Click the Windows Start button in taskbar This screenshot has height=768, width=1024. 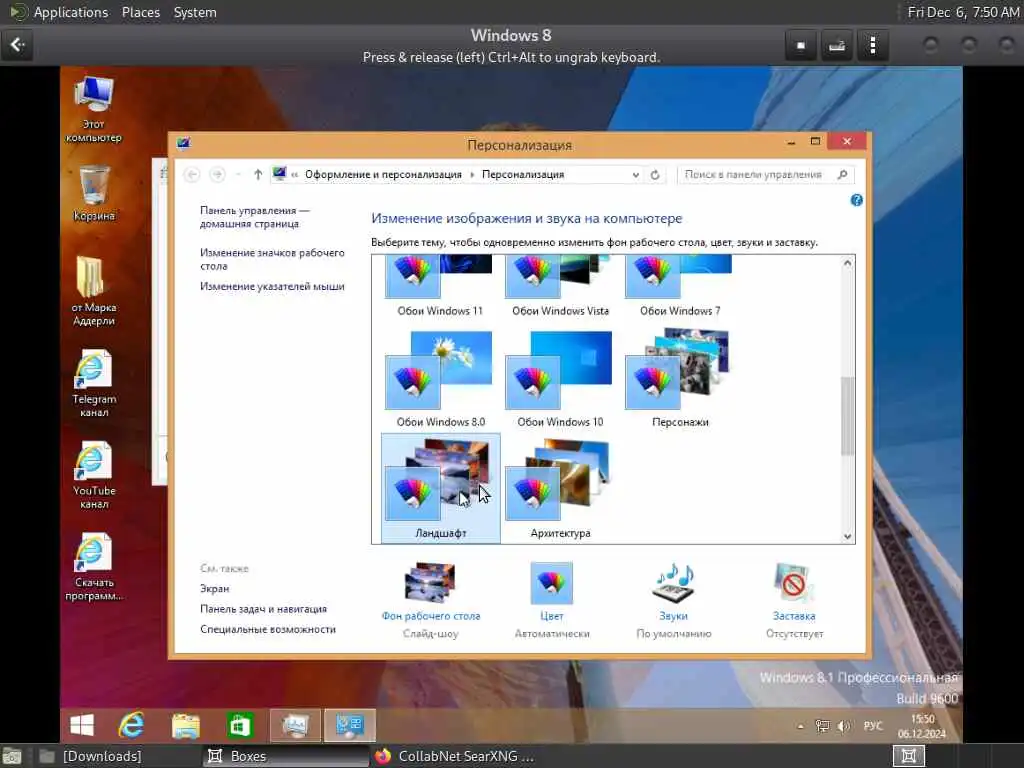[x=82, y=725]
